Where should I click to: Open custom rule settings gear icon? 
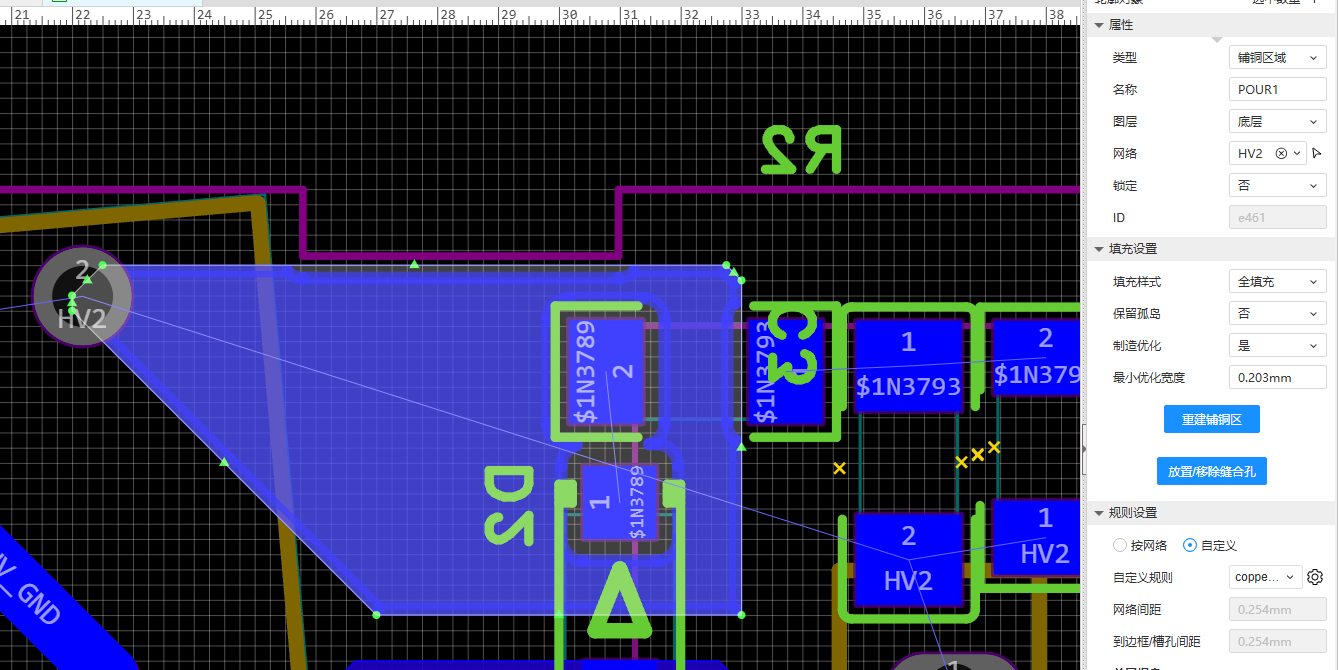(1315, 577)
